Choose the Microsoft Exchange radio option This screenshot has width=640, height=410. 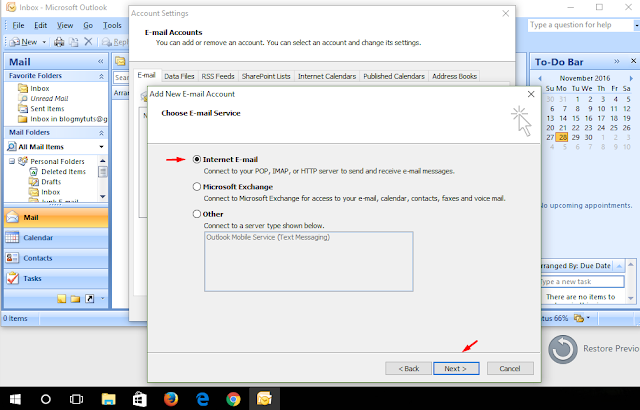pyautogui.click(x=197, y=187)
